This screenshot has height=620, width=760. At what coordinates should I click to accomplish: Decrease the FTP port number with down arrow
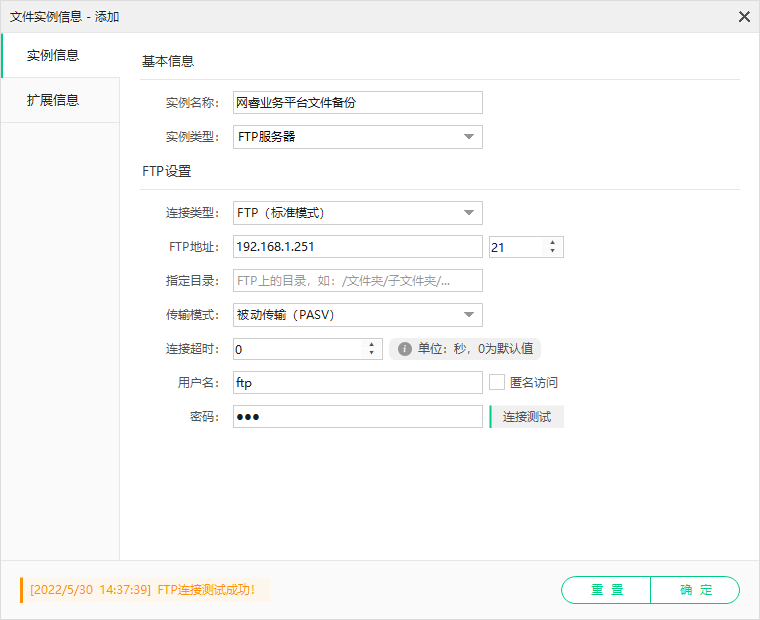point(553,251)
